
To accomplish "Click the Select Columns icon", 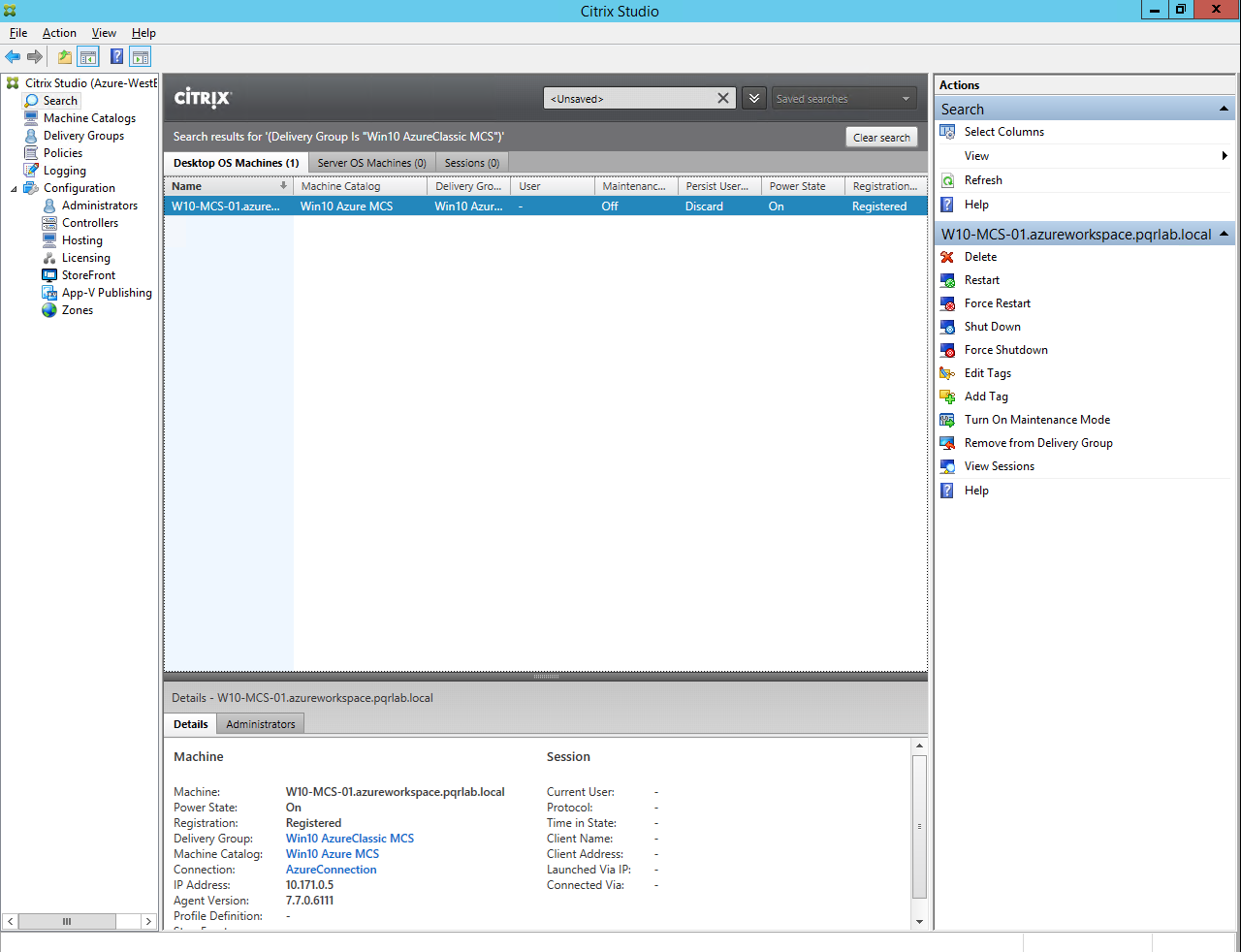I will 947,132.
